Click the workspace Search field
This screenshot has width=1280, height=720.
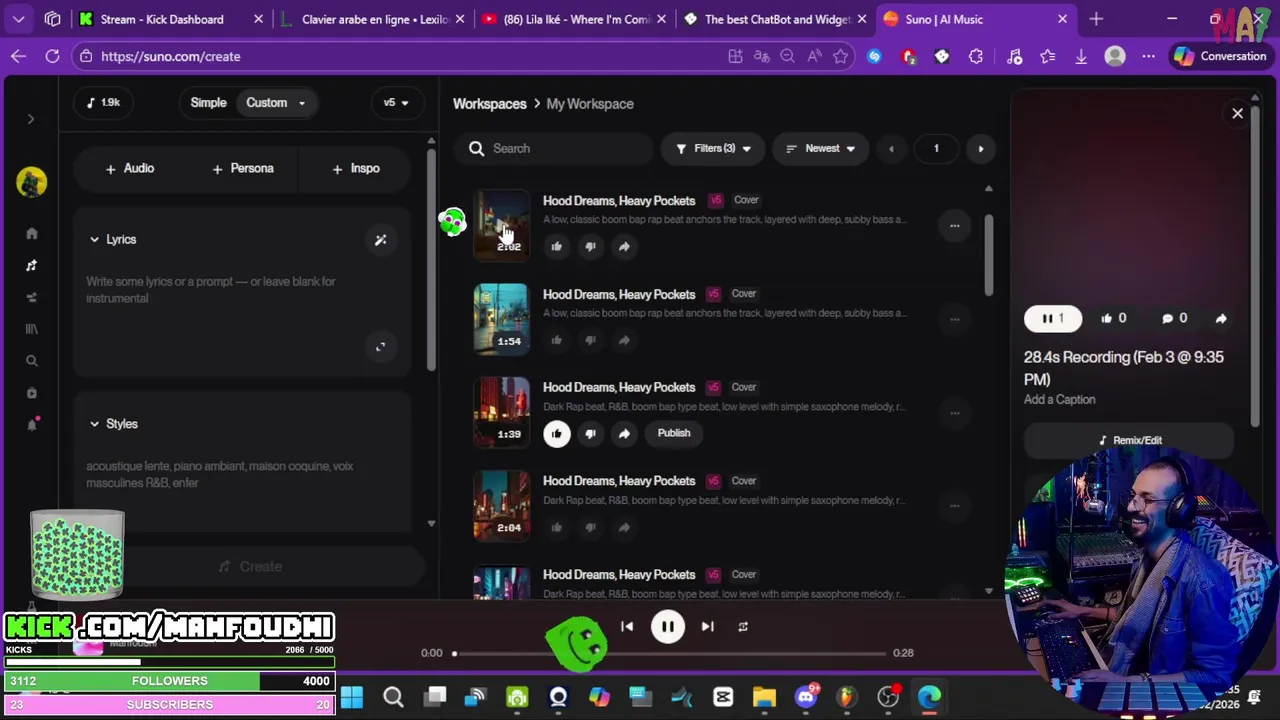[x=555, y=148]
